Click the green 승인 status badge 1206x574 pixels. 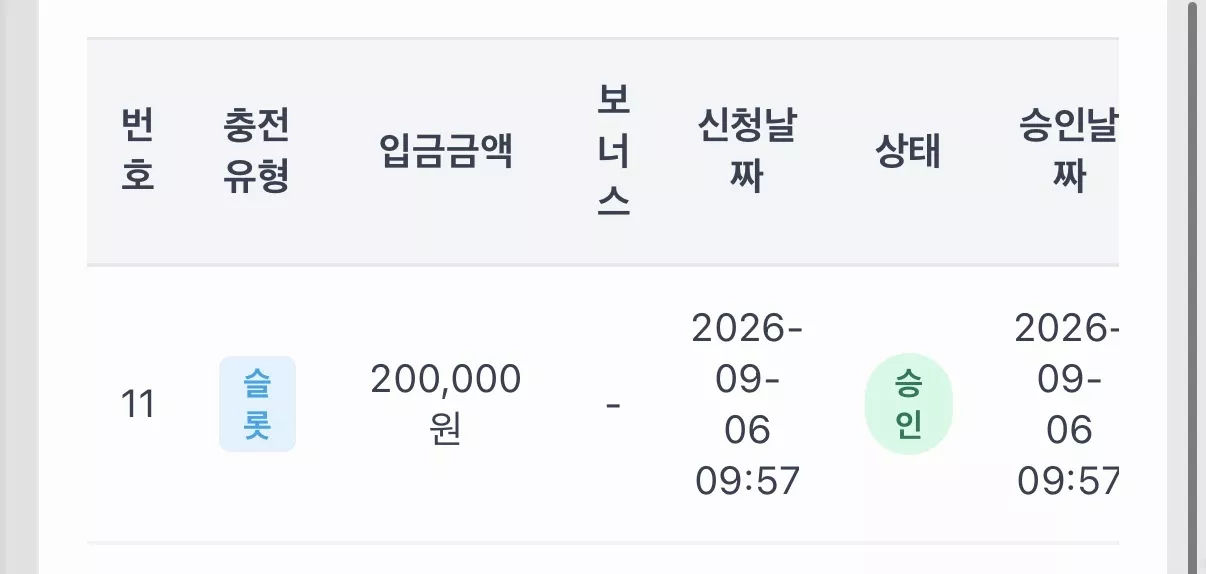(x=908, y=404)
